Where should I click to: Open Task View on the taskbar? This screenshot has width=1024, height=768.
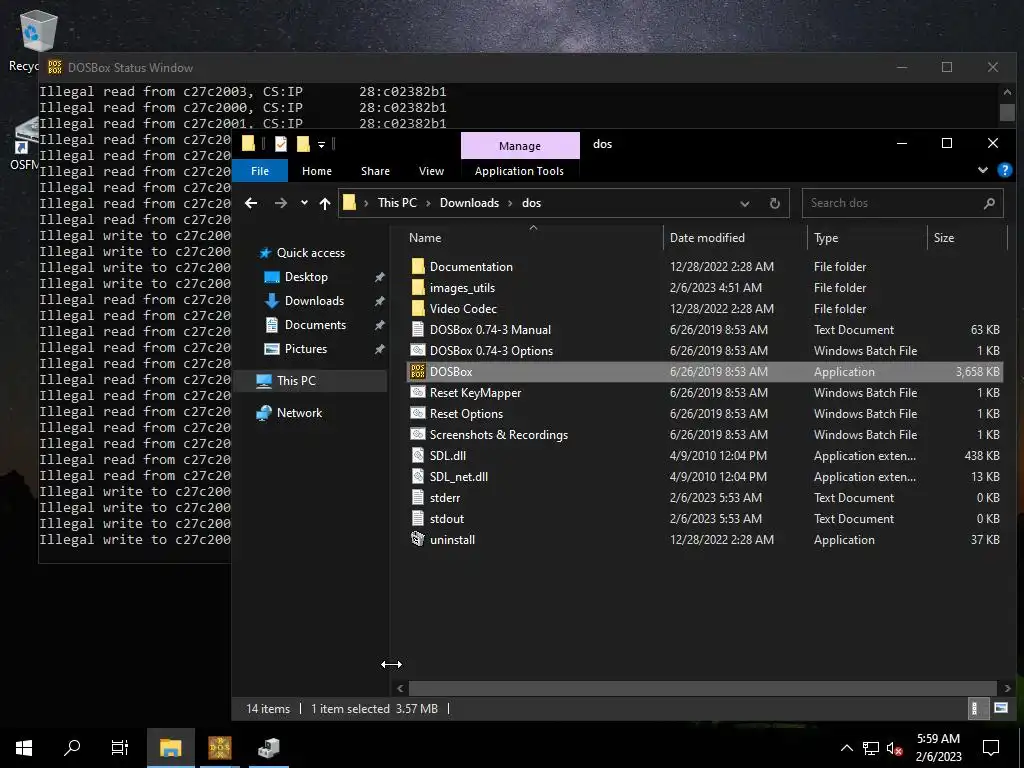[120, 747]
